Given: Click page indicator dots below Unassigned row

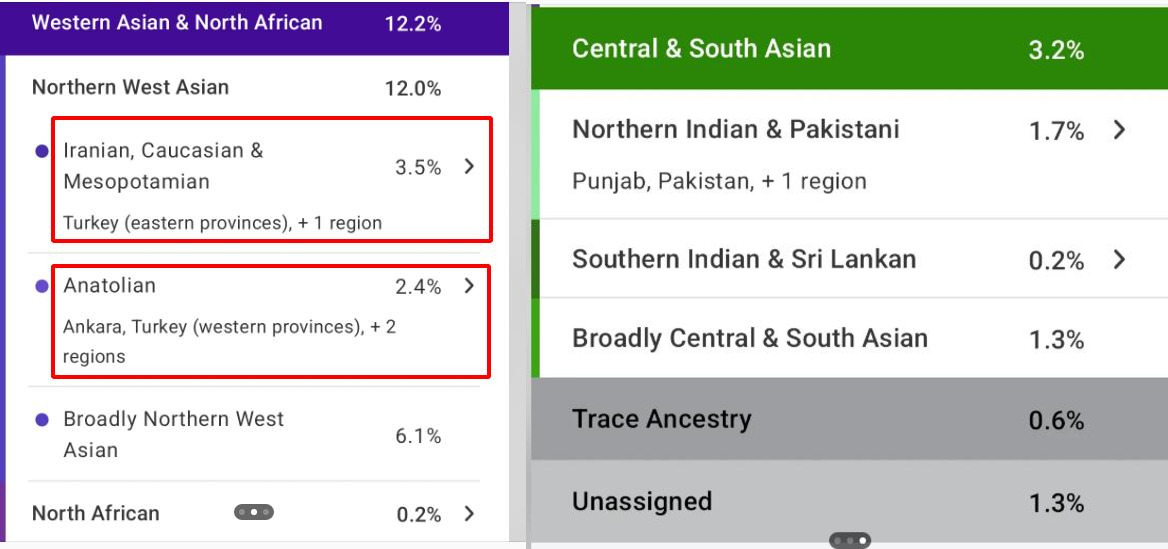Looking at the screenshot, I should 850,541.
